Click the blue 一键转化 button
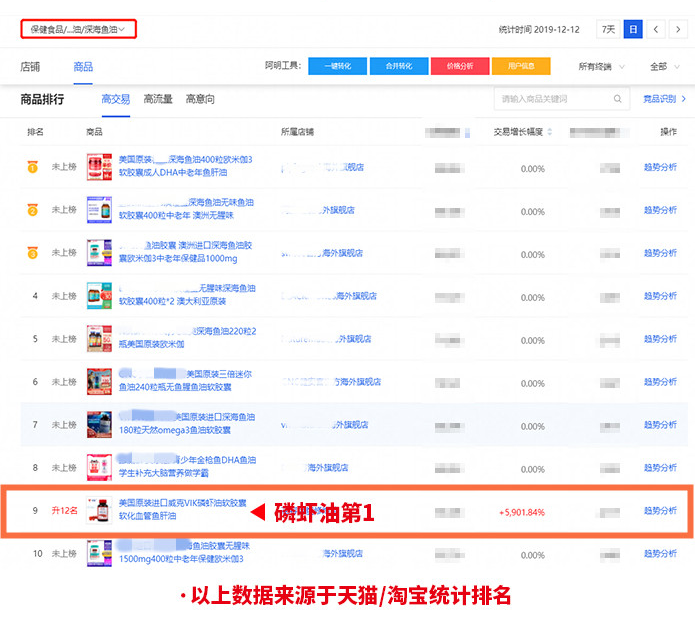The width and height of the screenshot is (696, 621). (x=337, y=67)
